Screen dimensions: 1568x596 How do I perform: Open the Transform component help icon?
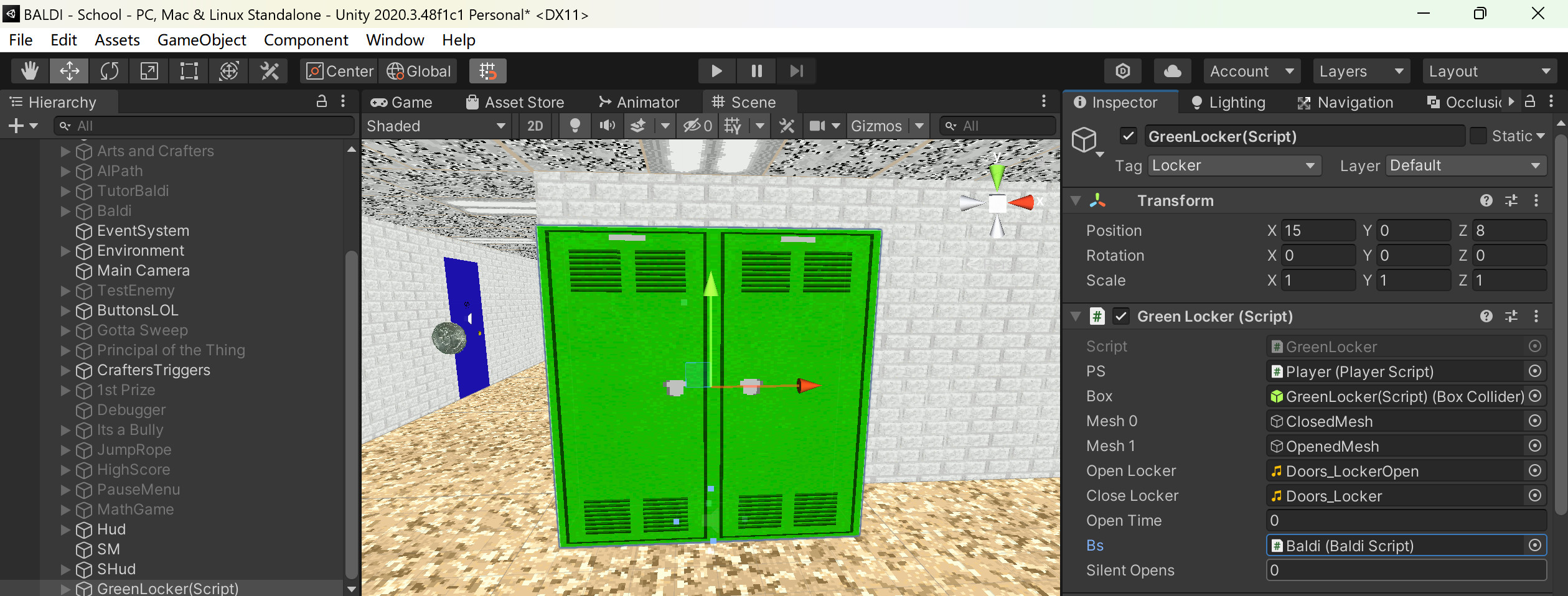click(x=1486, y=200)
